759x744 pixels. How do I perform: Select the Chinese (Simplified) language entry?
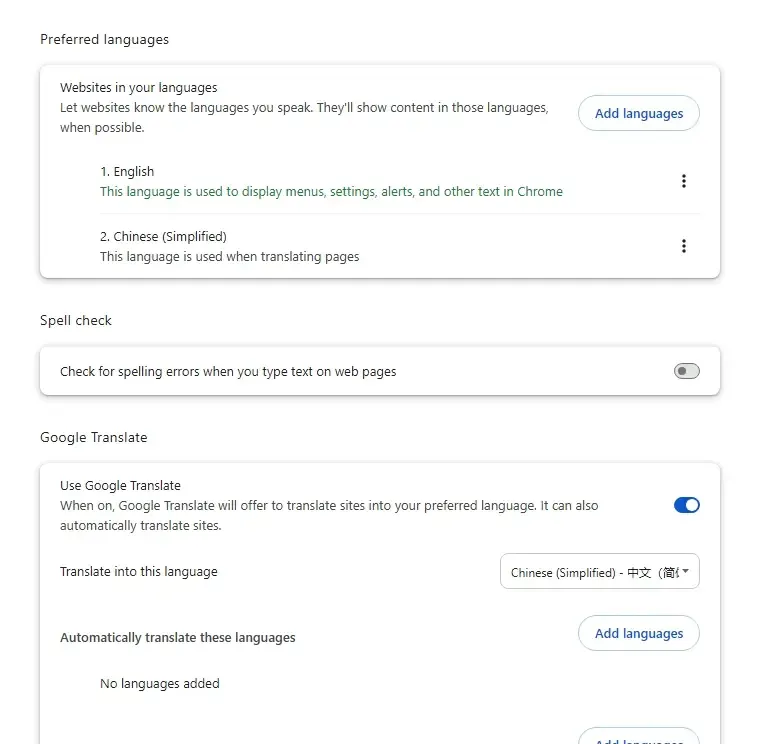[x=163, y=237]
